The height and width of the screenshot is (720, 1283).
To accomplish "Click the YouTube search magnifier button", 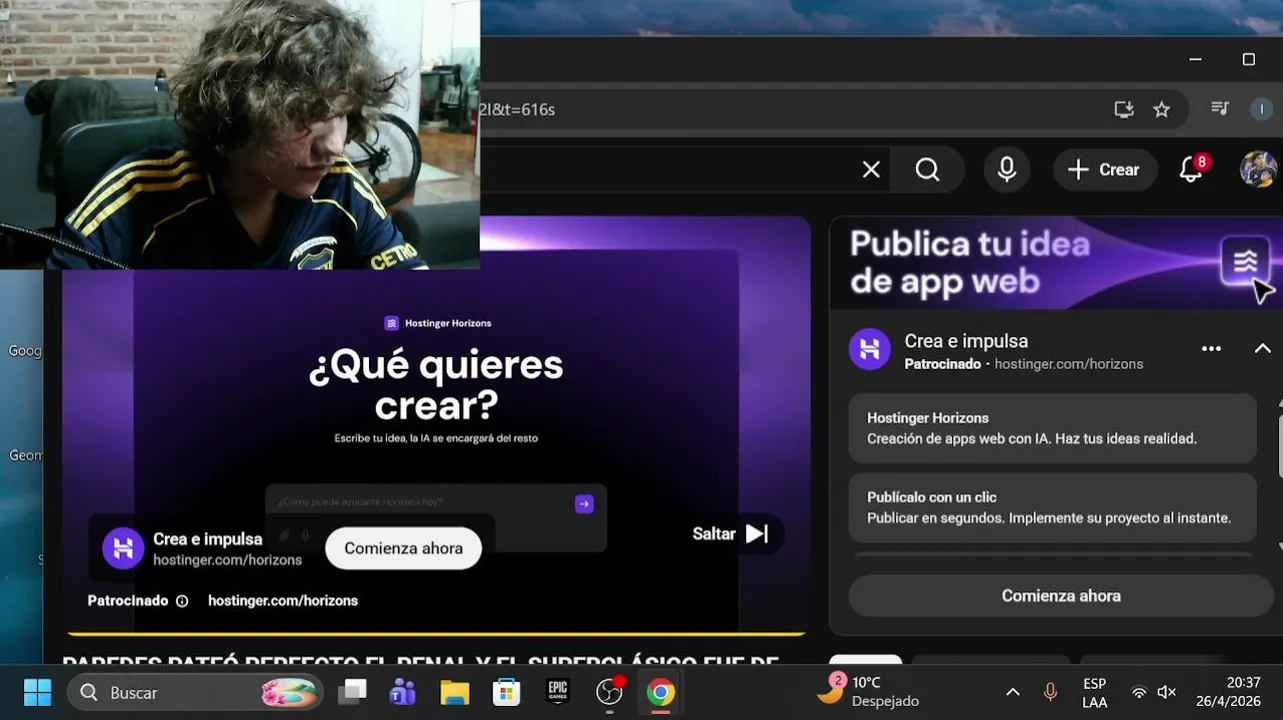I will click(x=928, y=170).
